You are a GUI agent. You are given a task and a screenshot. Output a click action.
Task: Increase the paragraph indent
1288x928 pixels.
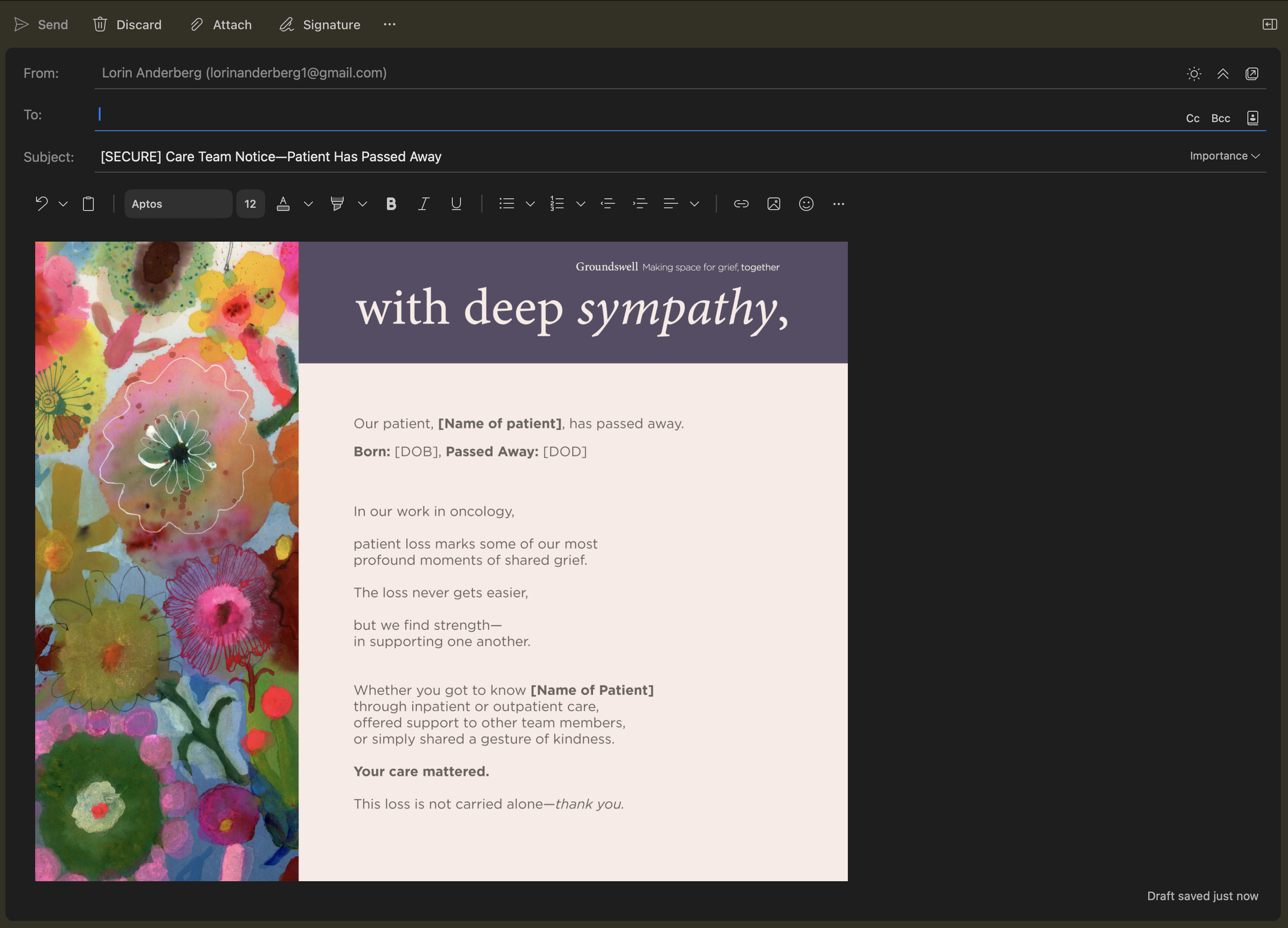tap(640, 204)
